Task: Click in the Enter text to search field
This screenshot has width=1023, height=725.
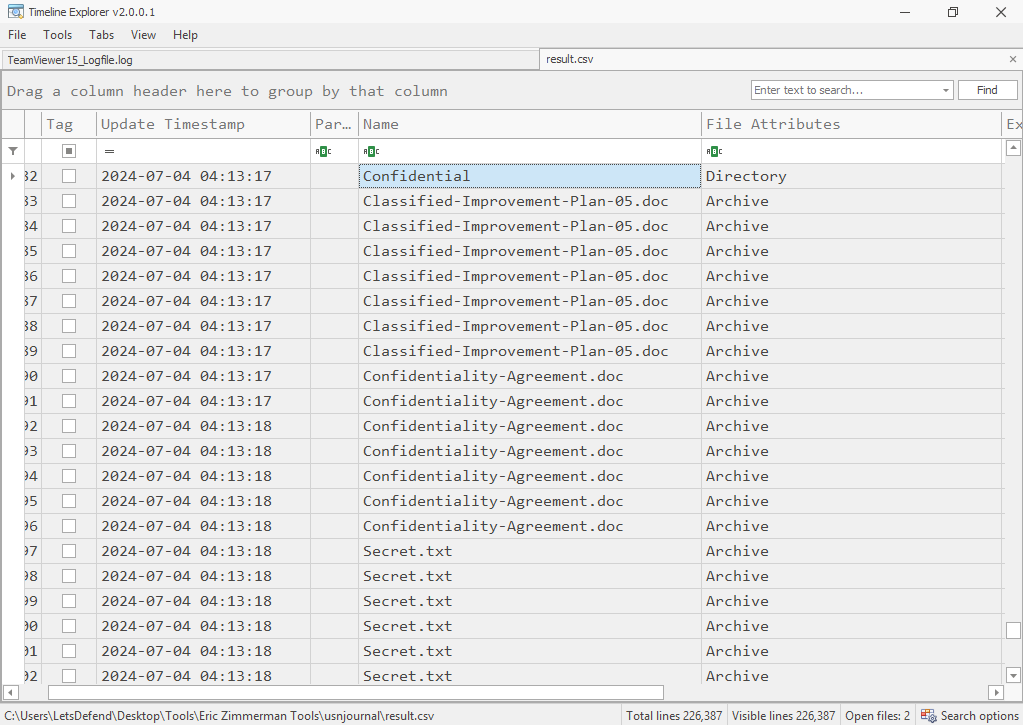Action: click(845, 90)
